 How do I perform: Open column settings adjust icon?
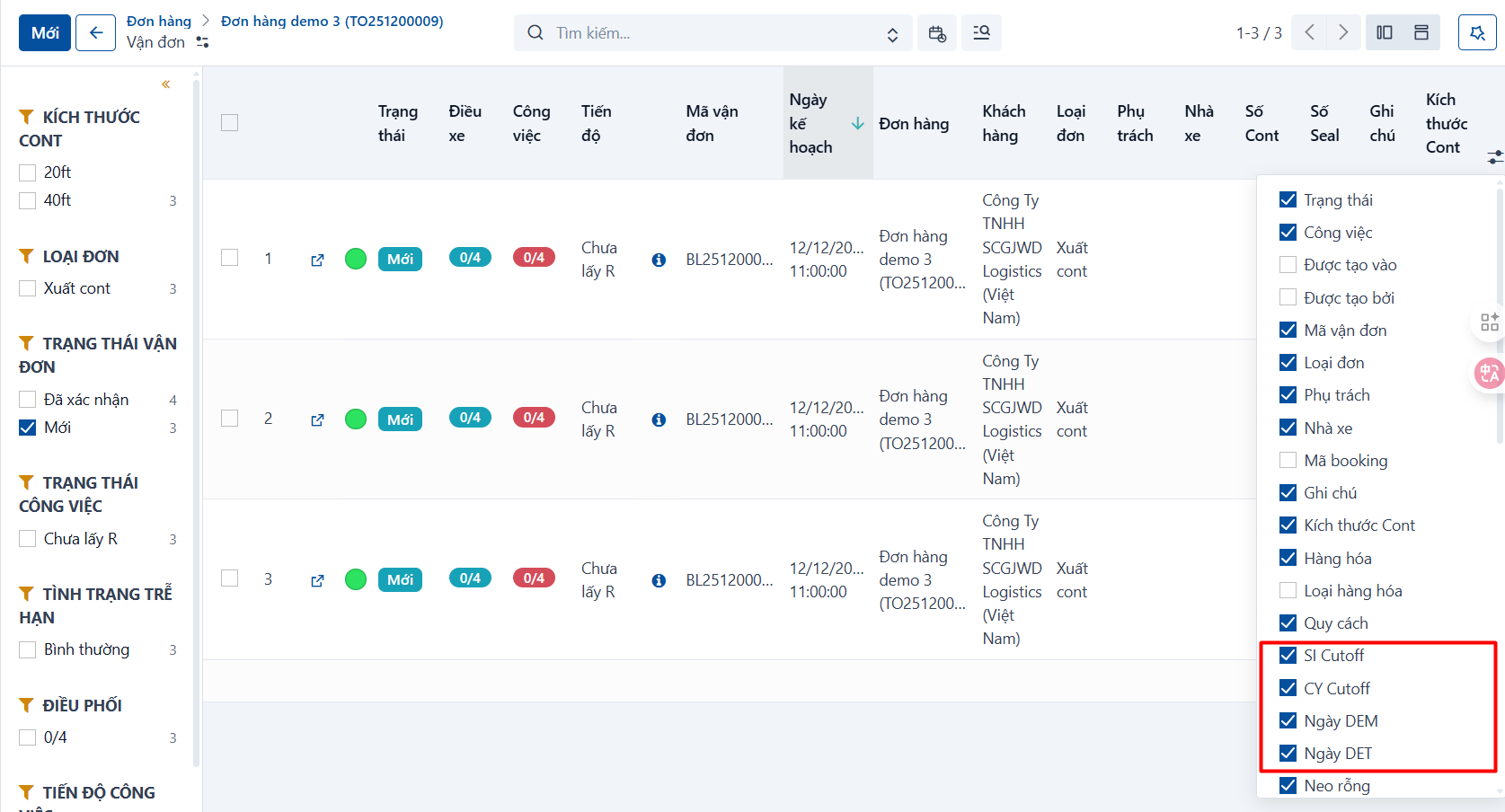click(x=1494, y=157)
